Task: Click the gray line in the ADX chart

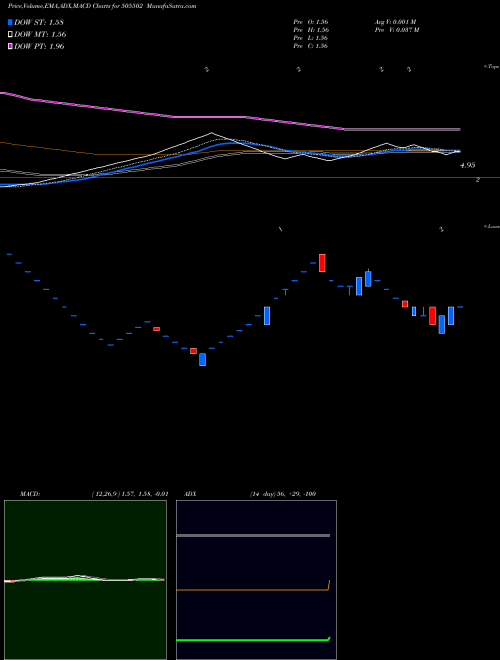Action: 253,535
